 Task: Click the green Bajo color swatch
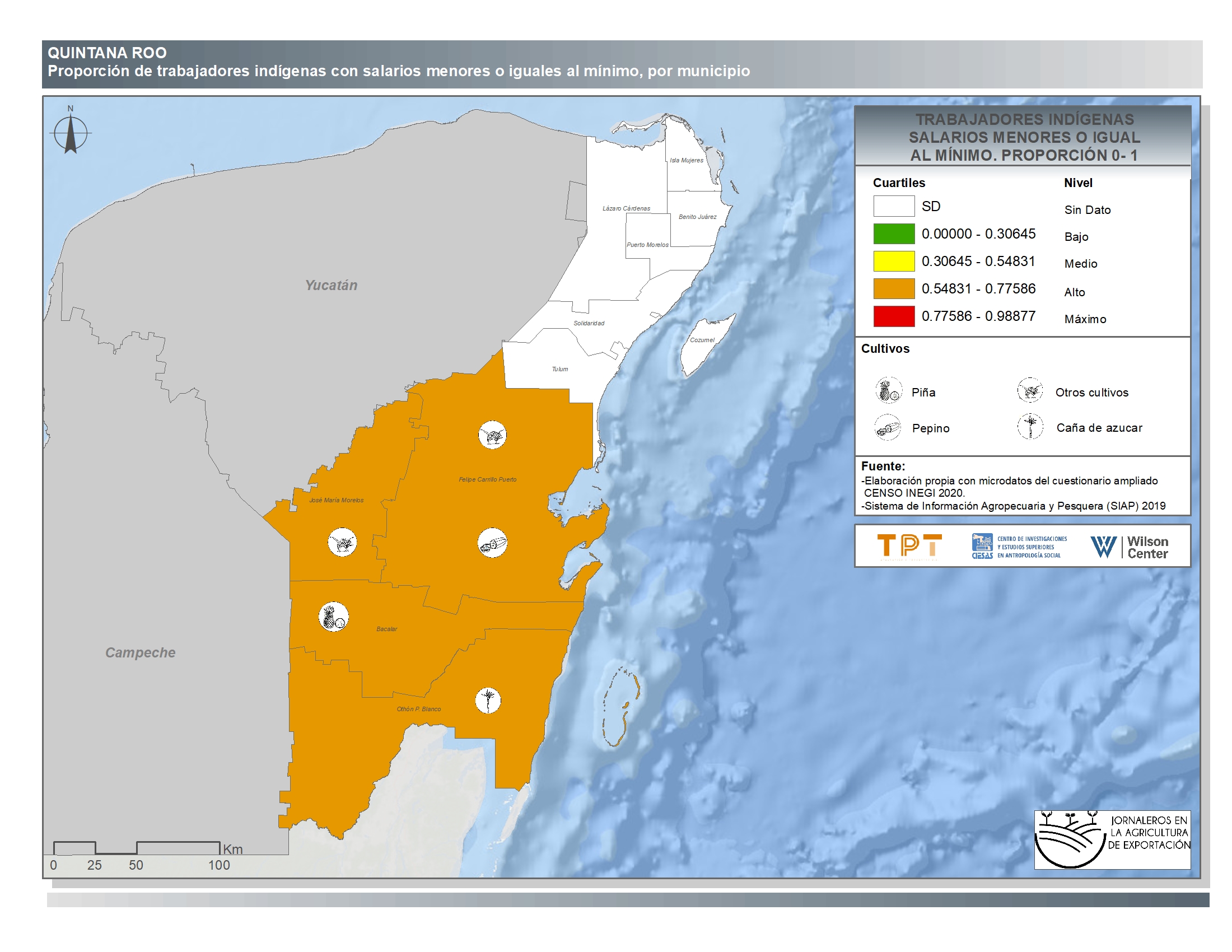(x=894, y=234)
